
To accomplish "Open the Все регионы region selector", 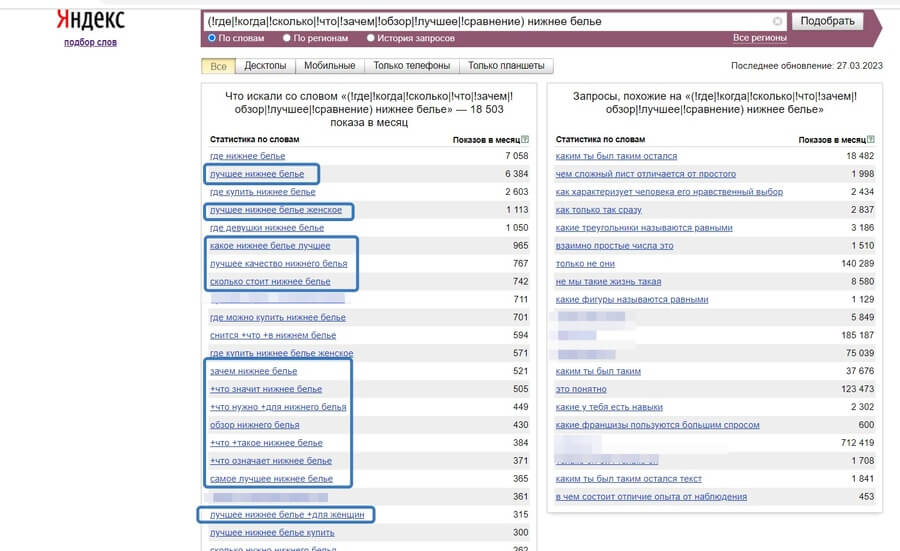I will [759, 38].
